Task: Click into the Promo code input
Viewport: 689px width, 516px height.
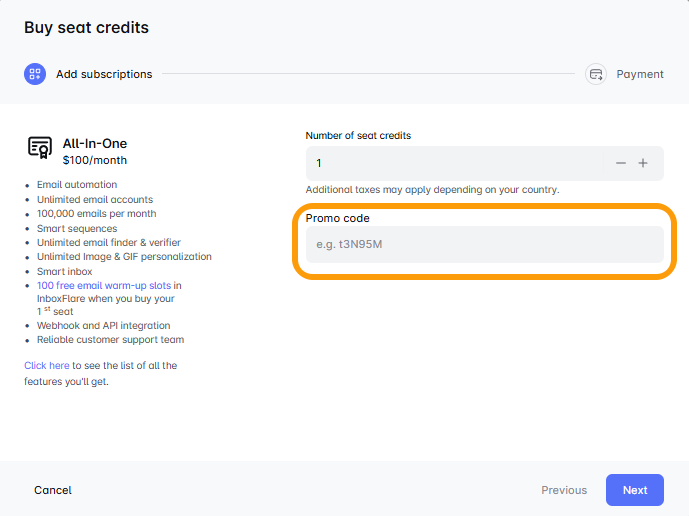Action: pyautogui.click(x=484, y=244)
